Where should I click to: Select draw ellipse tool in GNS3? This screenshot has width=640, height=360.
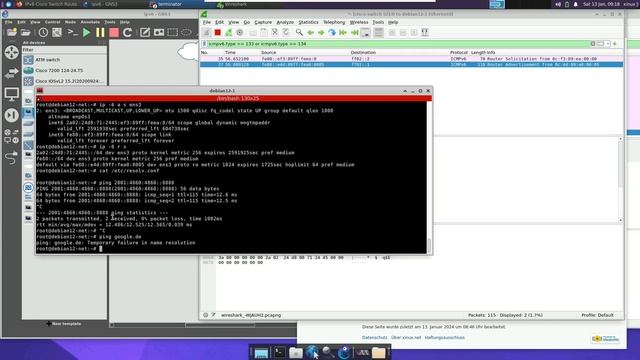point(186,32)
